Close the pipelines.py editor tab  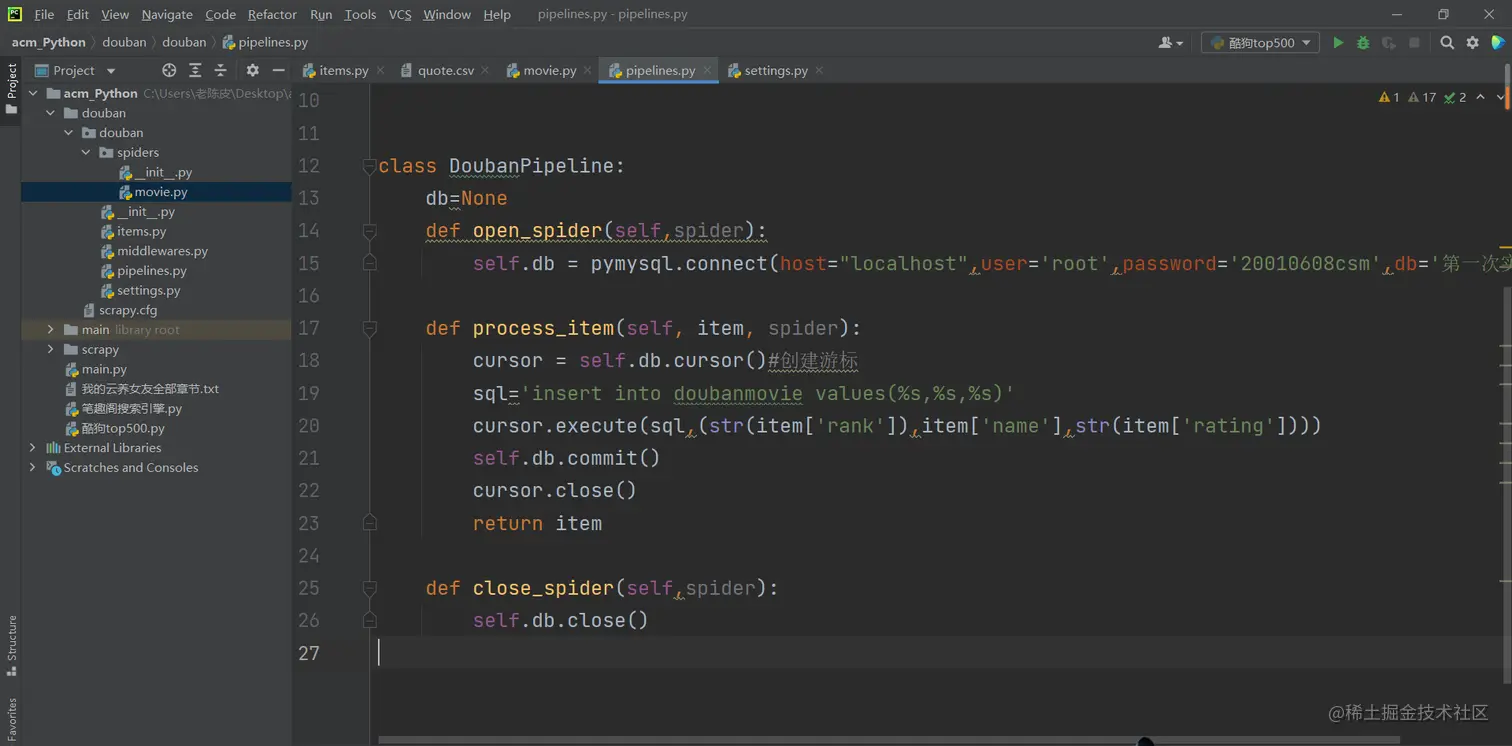click(706, 70)
